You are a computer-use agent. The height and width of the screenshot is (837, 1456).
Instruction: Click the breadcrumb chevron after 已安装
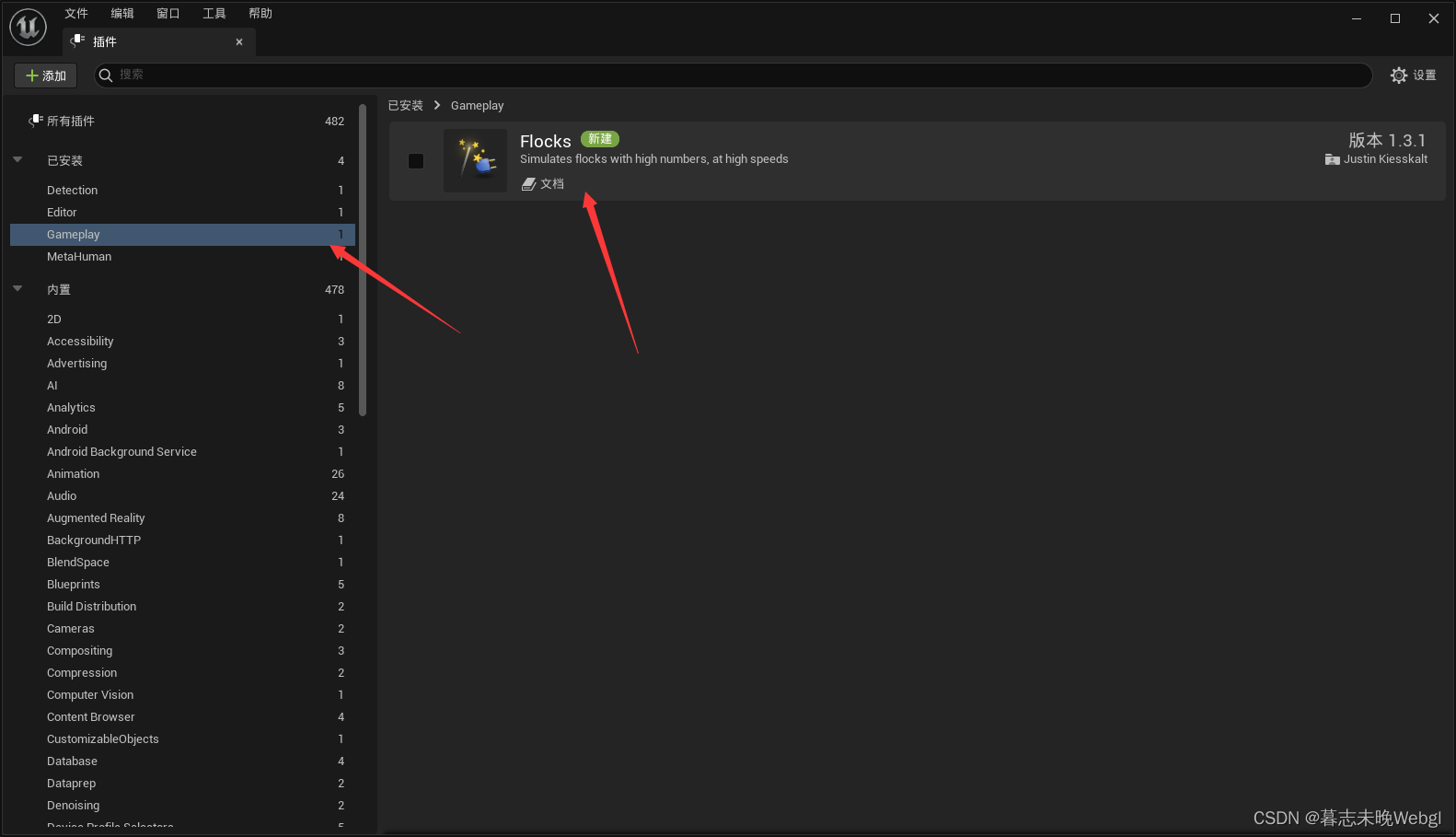437,105
